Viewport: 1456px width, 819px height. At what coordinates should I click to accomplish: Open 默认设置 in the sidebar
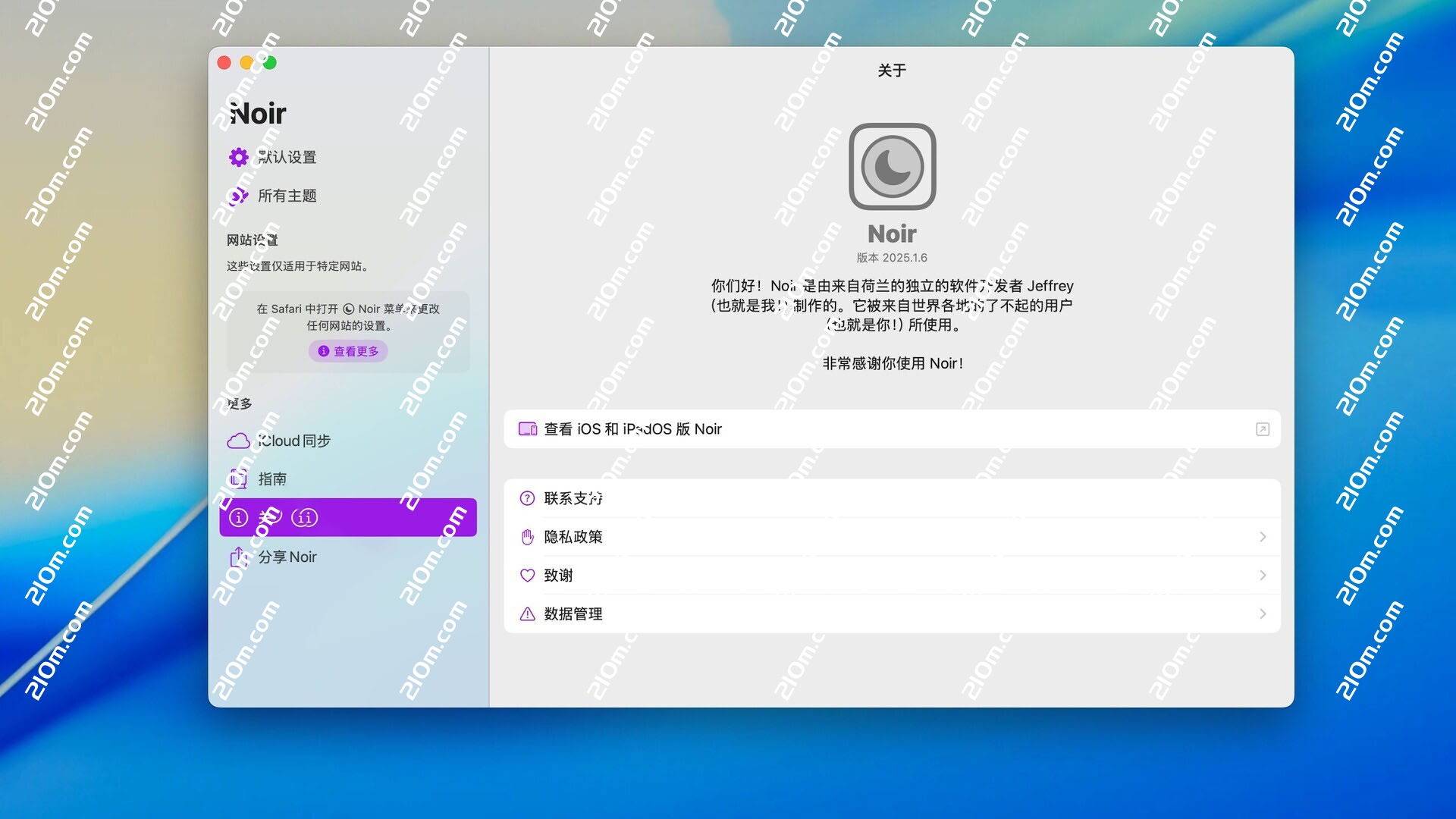(x=348, y=157)
